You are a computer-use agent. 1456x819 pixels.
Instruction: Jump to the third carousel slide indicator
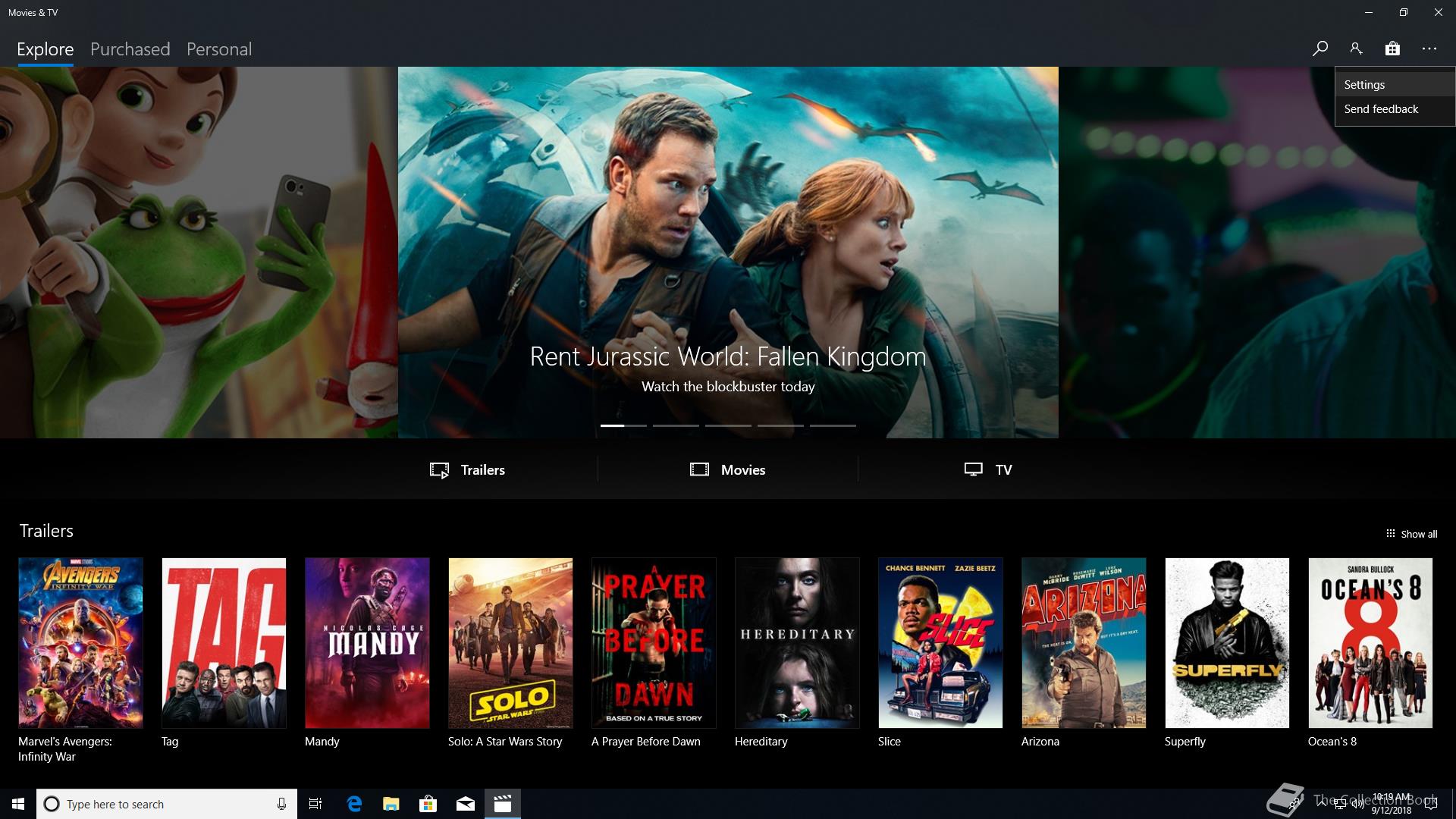tap(728, 425)
